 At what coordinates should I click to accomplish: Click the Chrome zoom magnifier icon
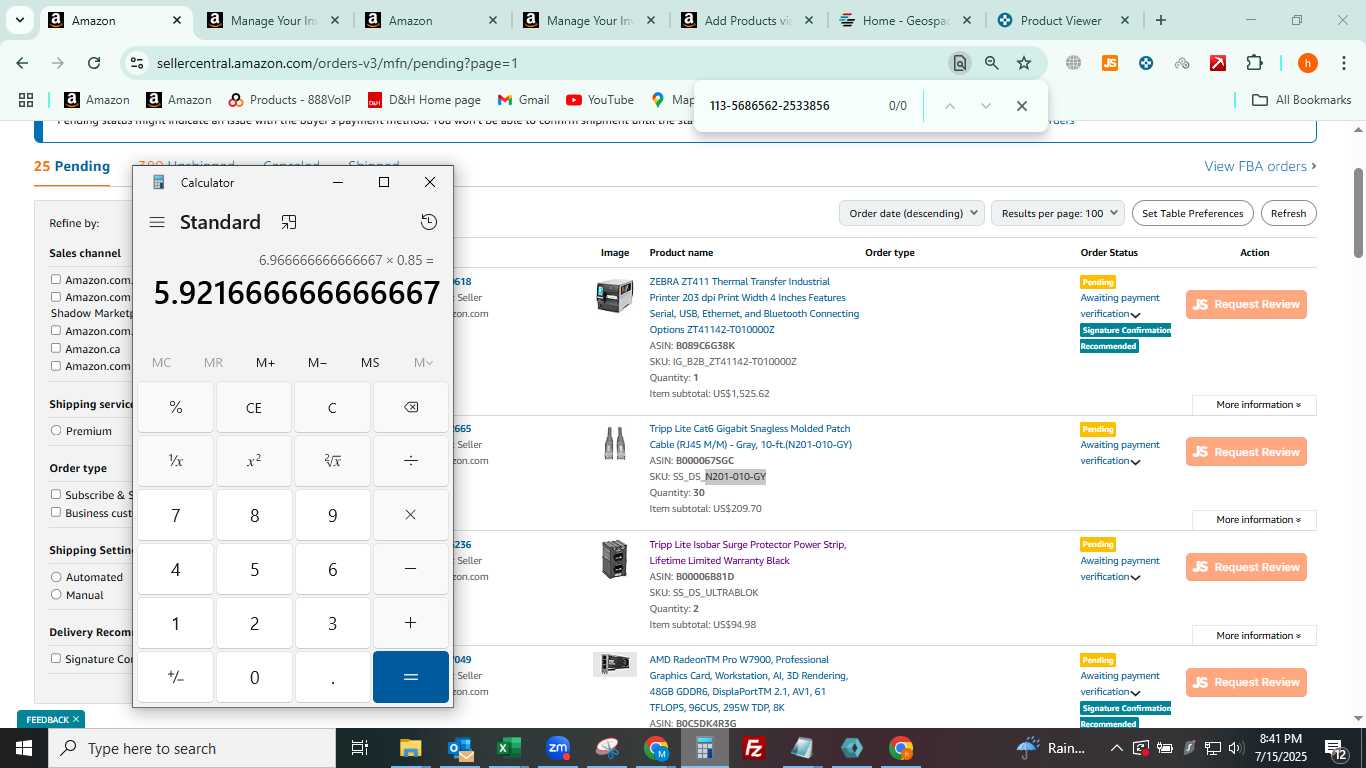992,63
